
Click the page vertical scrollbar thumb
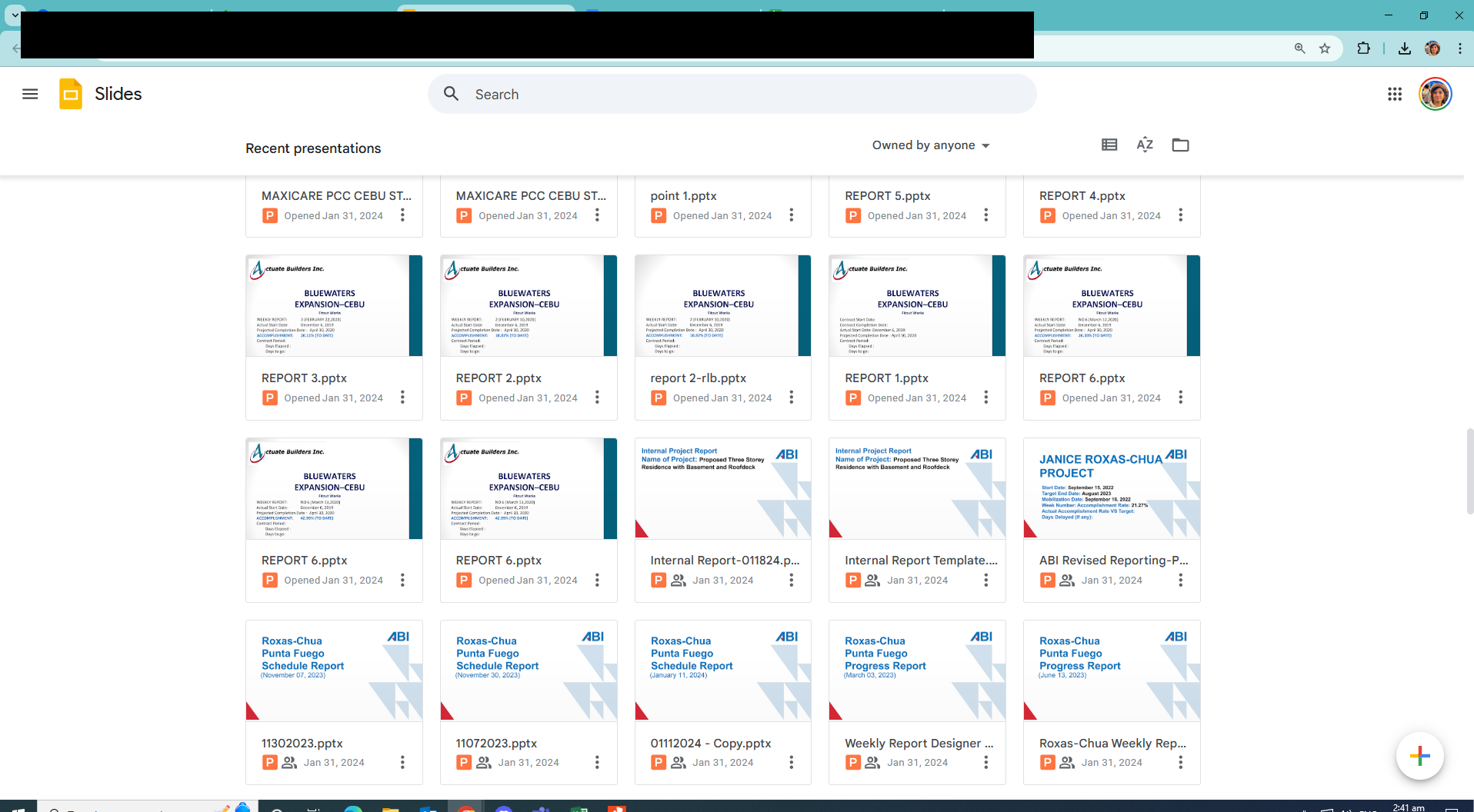tap(1469, 471)
